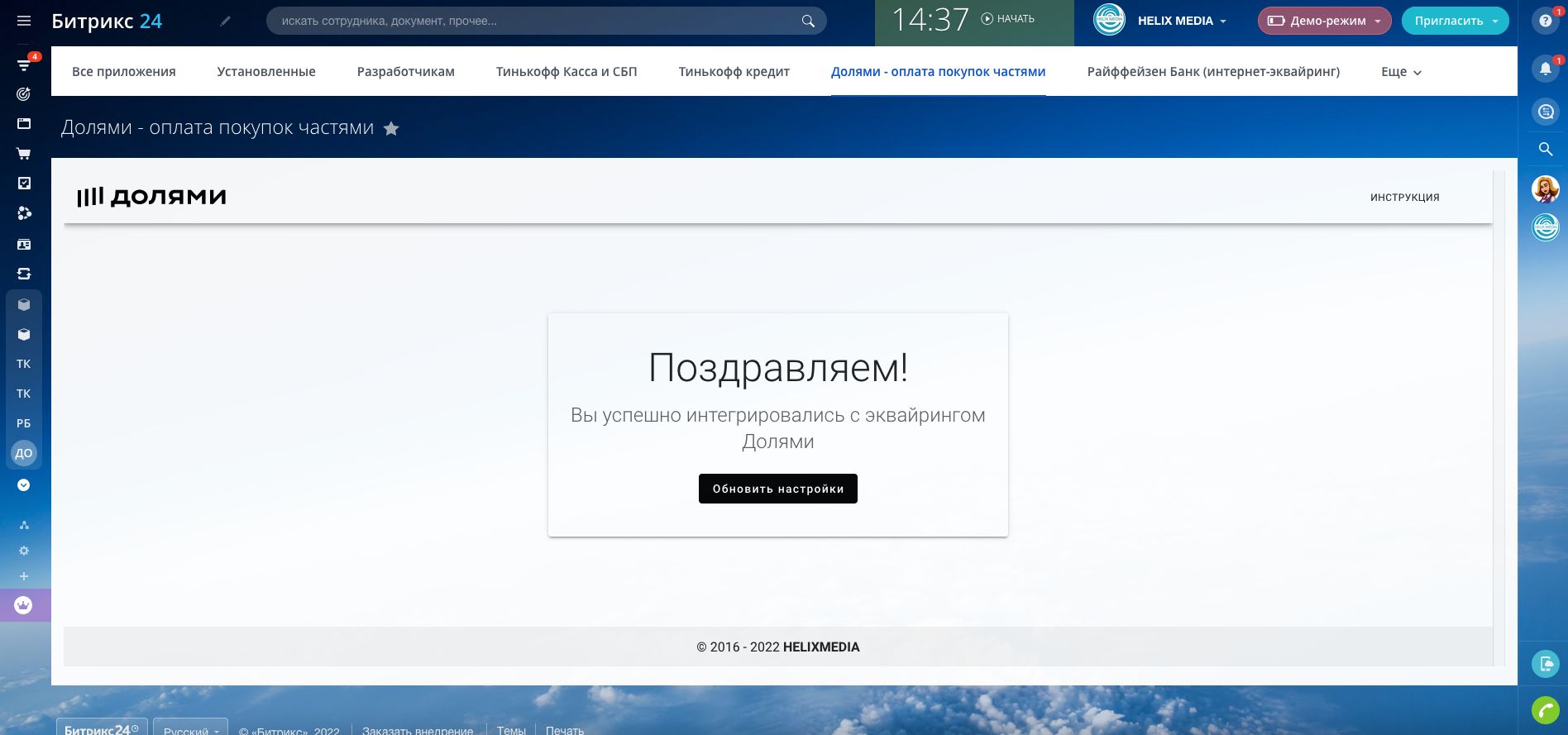Open the second ТК sidebar app
1568x735 pixels.
point(24,394)
